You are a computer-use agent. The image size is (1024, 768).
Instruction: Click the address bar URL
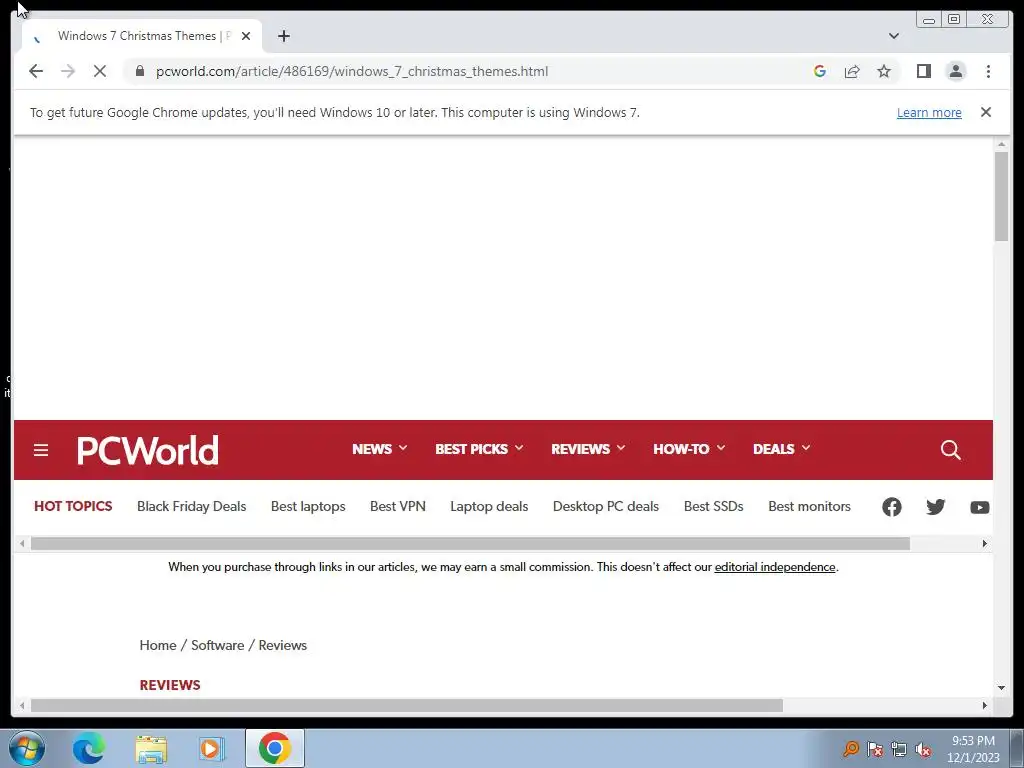click(x=352, y=71)
